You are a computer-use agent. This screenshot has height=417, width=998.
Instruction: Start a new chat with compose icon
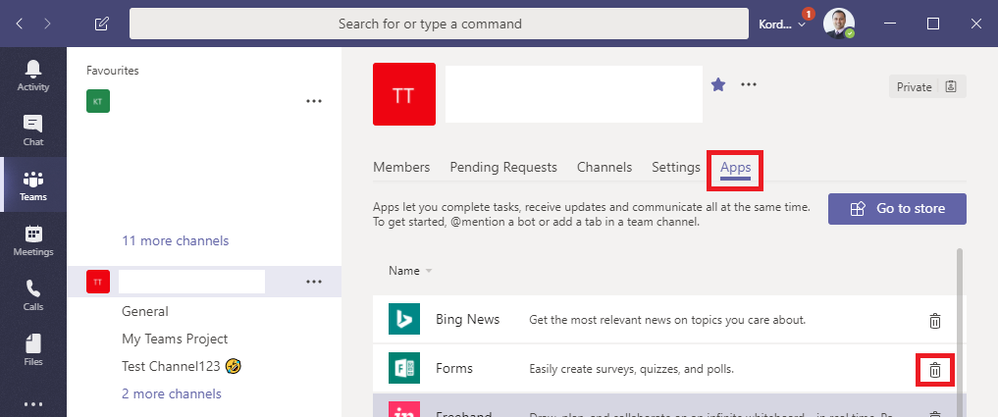pos(101,24)
